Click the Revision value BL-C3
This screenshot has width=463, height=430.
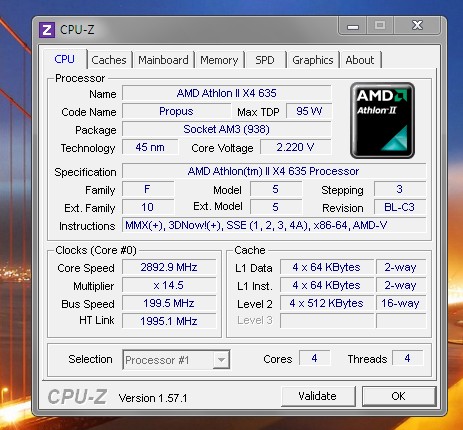click(400, 207)
